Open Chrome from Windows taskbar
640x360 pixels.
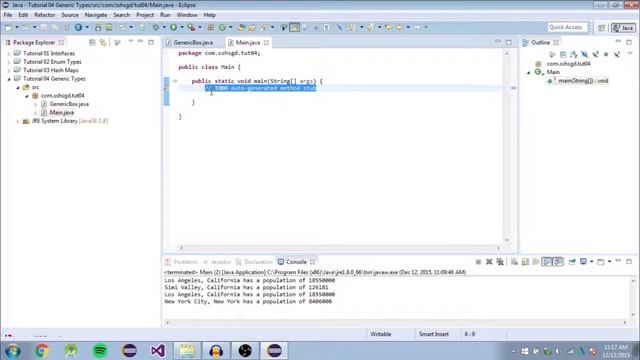pyautogui.click(x=42, y=351)
